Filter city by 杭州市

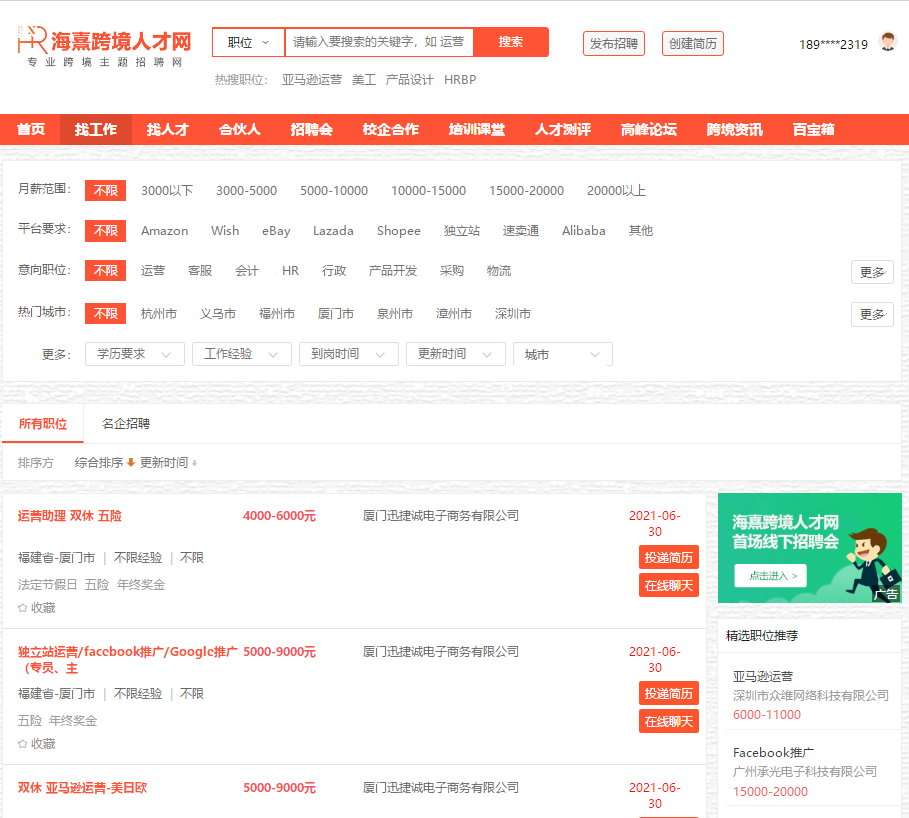(159, 314)
